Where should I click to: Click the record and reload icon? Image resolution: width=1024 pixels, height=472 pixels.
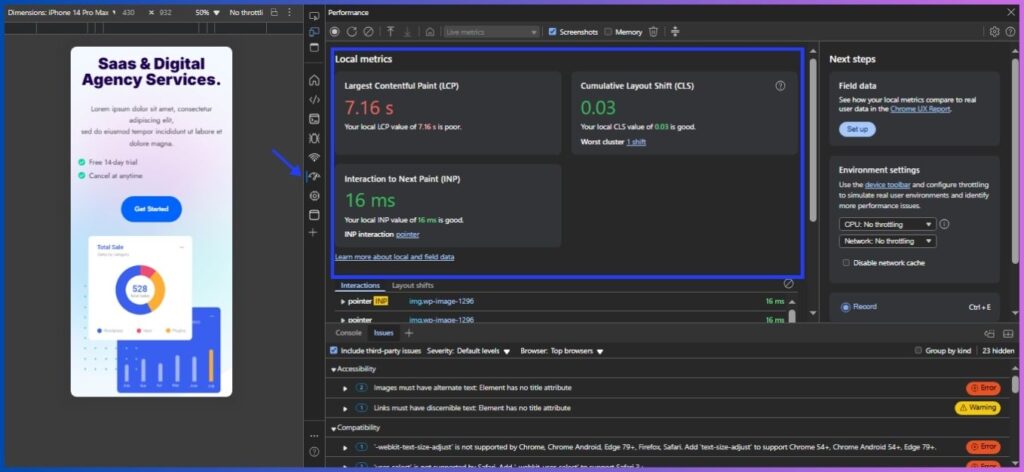(x=352, y=32)
